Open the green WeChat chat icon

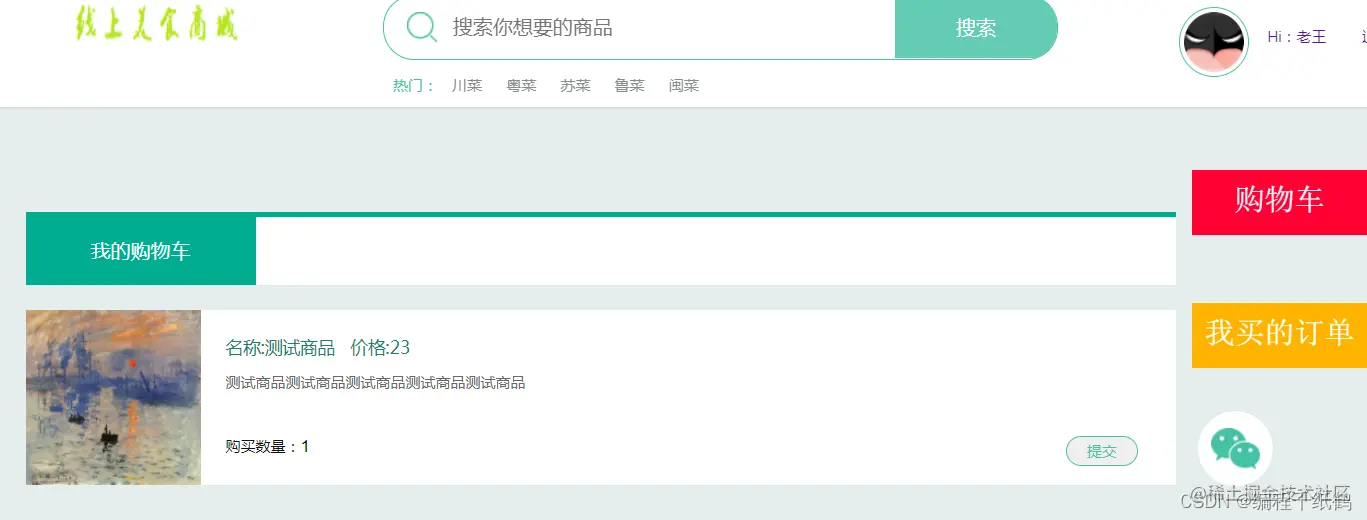coord(1235,448)
